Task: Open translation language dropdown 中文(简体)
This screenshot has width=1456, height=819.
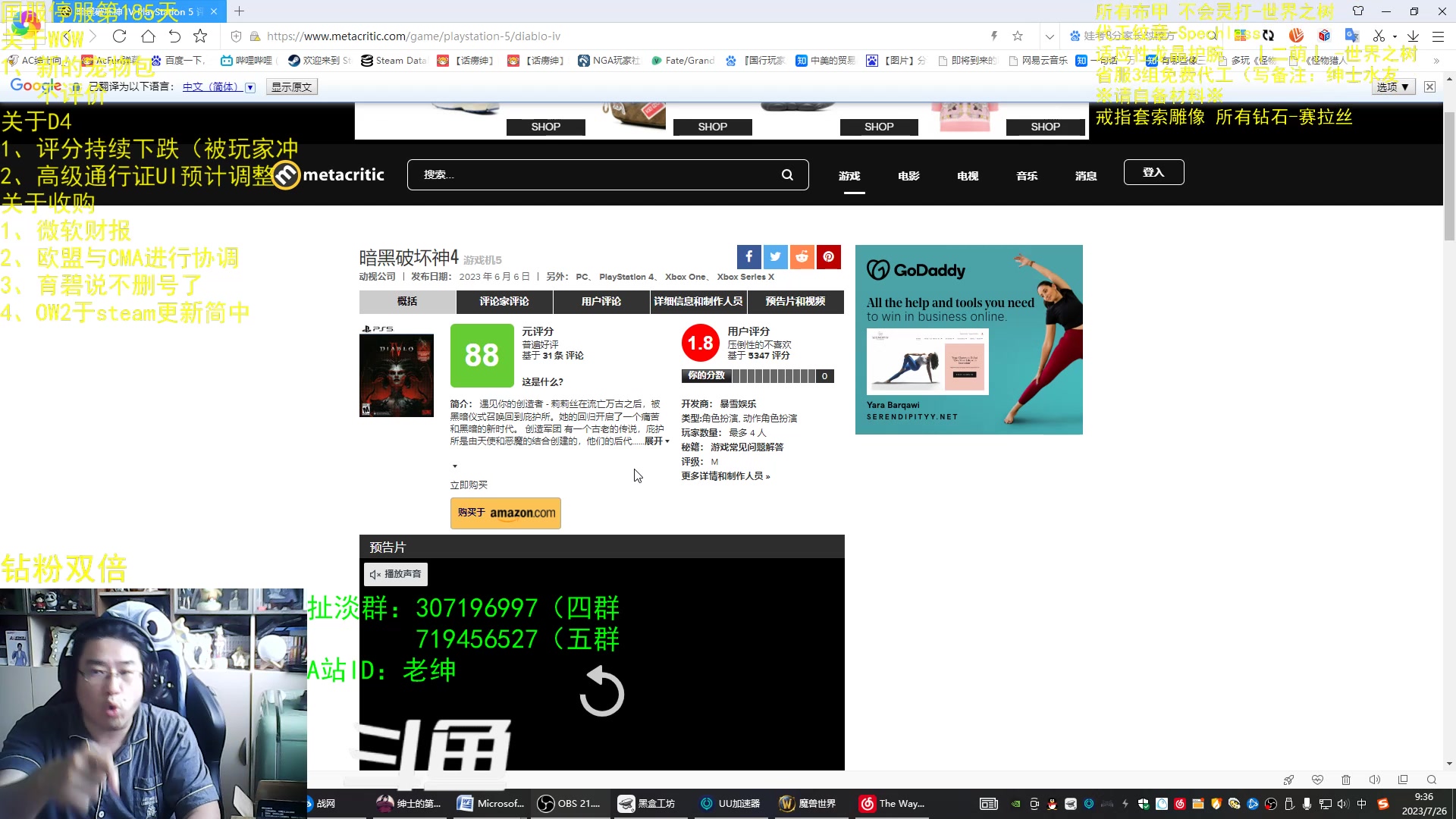Action: [218, 87]
